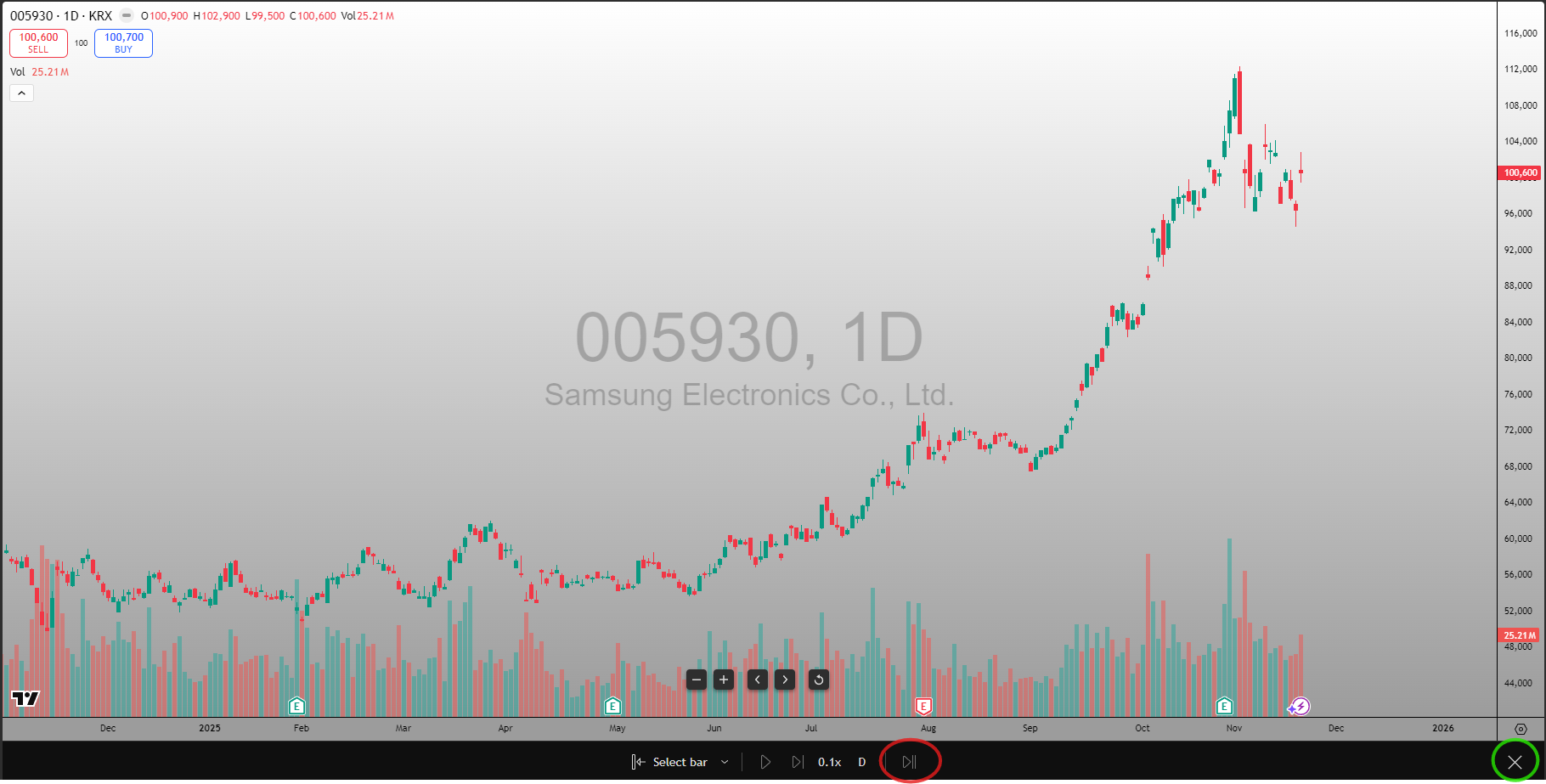Click the 005930 · 1D · KRX symbol title

[x=61, y=15]
